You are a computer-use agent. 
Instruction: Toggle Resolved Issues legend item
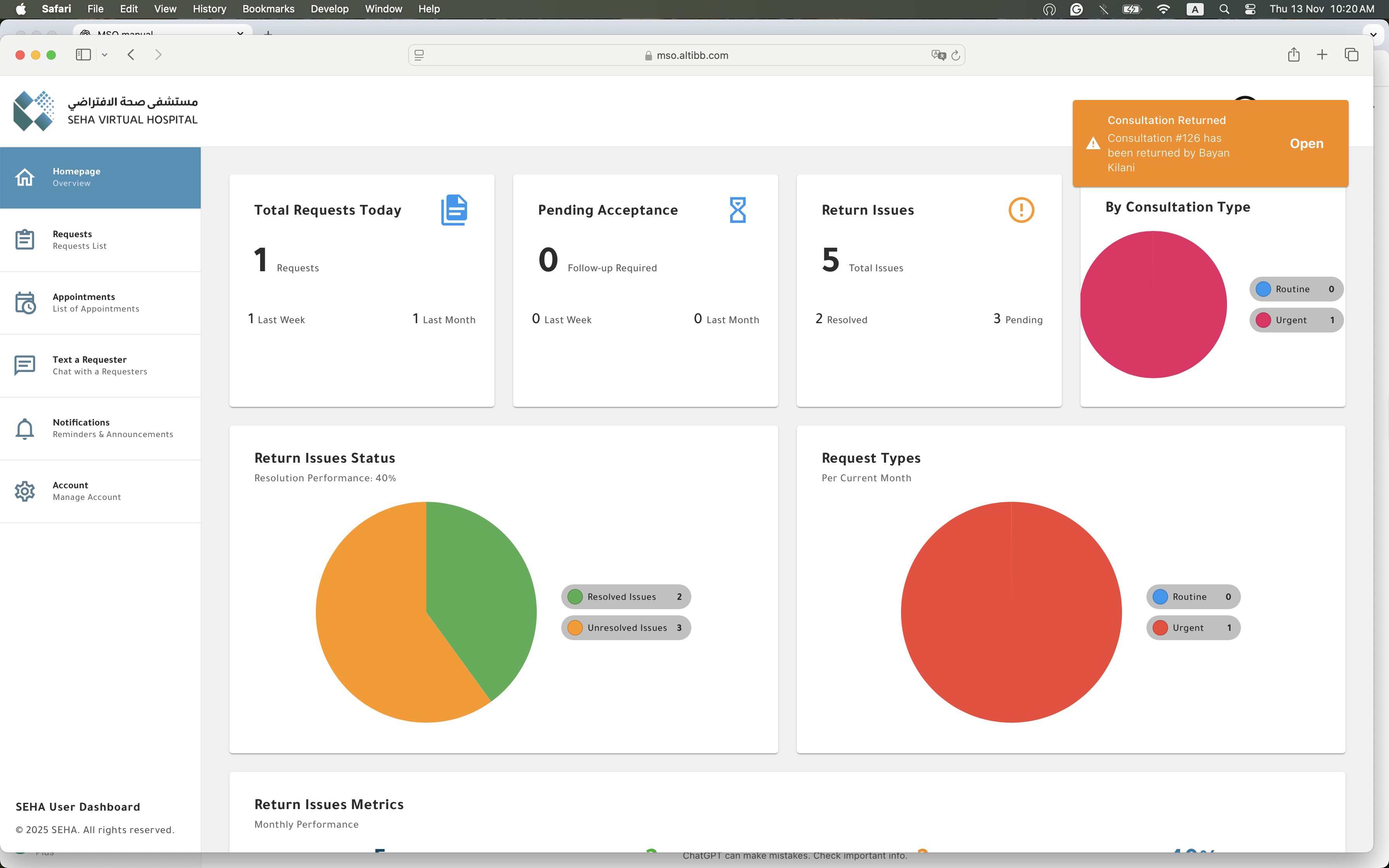(x=626, y=596)
